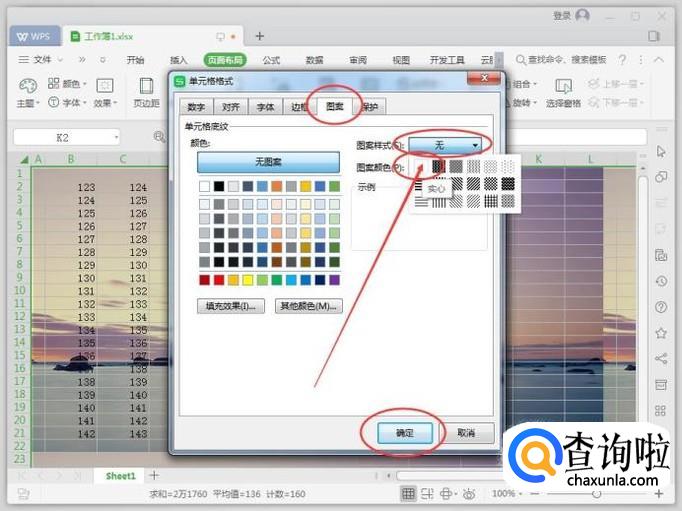Switch to normal grid view in status bar
This screenshot has height=511, width=682.
[408, 493]
